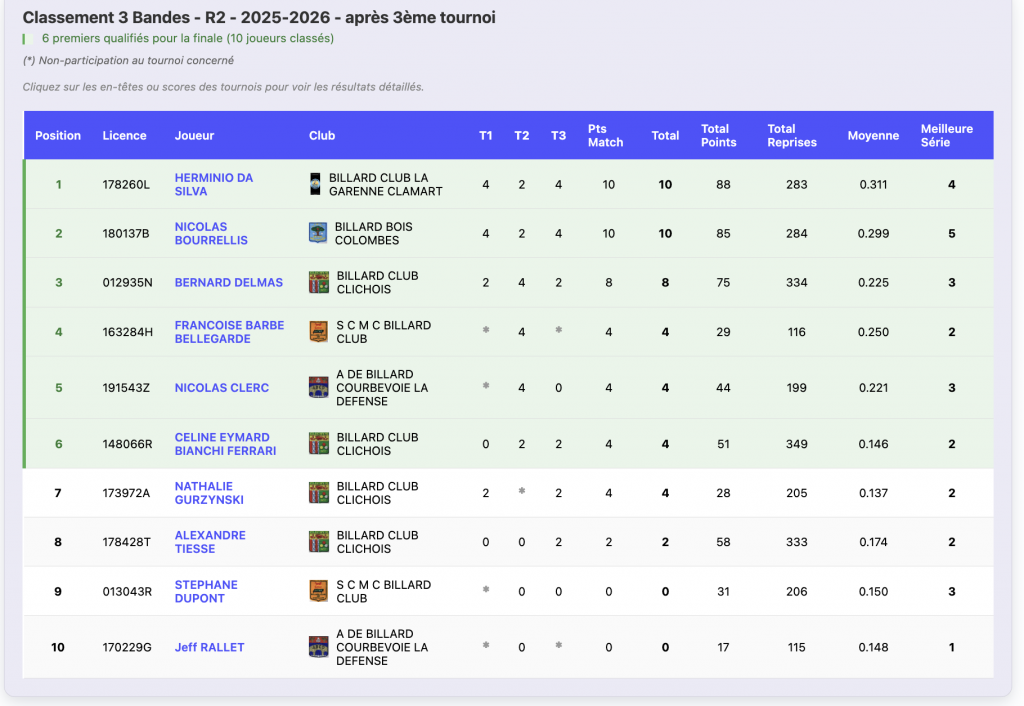
Task: Click the Meilleure Série column header
Action: click(946, 136)
